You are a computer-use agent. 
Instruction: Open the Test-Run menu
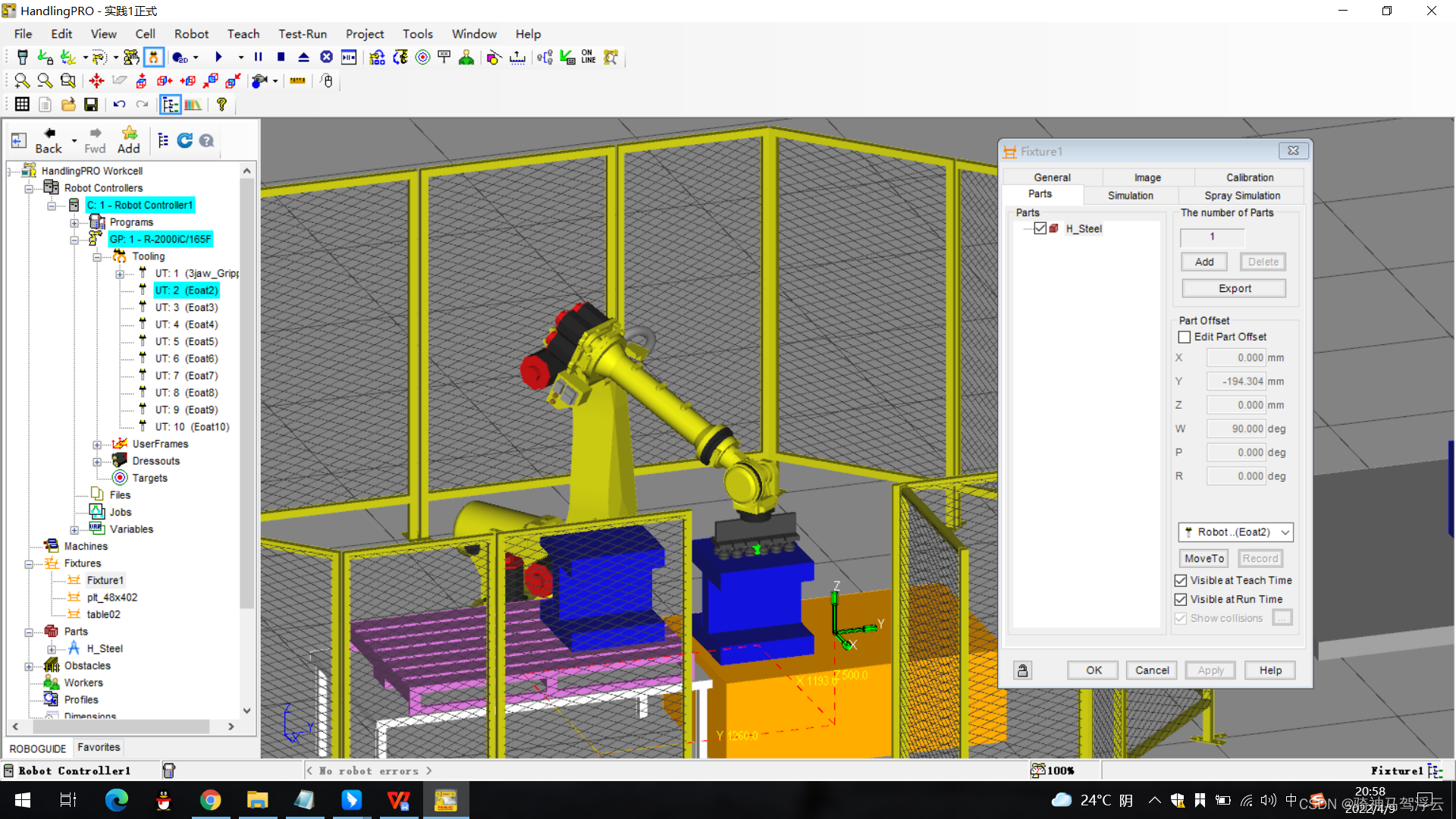303,34
